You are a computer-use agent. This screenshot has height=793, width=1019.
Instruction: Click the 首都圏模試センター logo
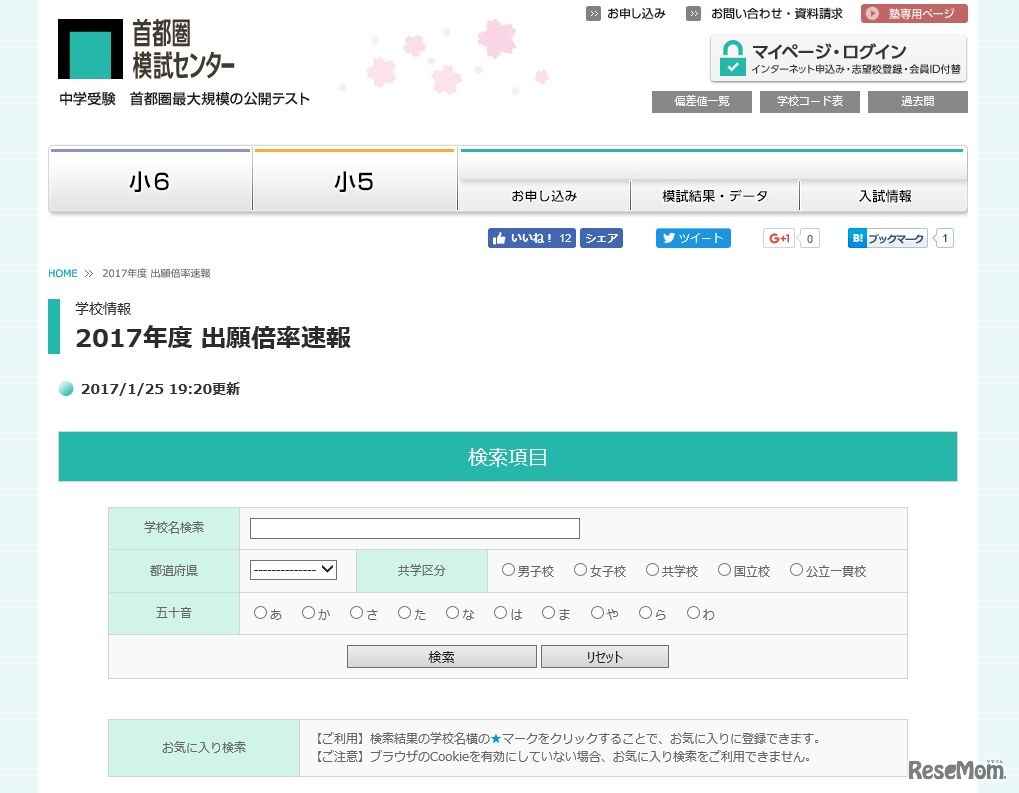coord(147,50)
